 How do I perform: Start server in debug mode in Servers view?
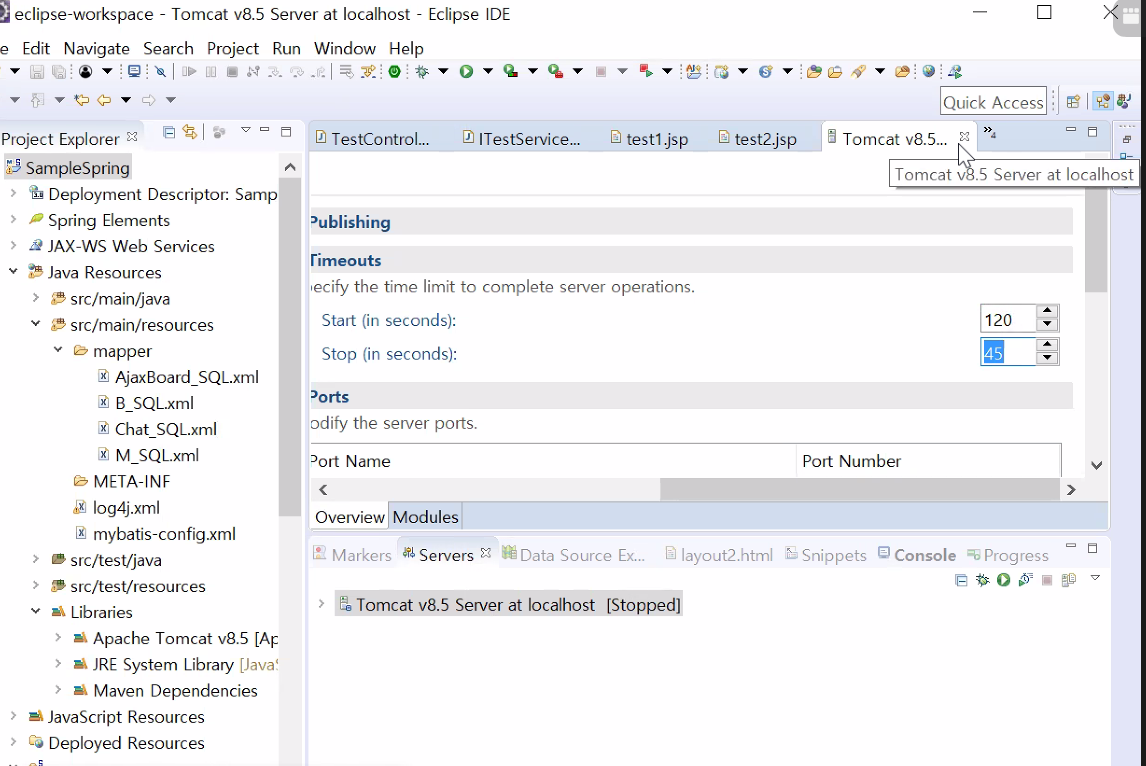point(982,580)
